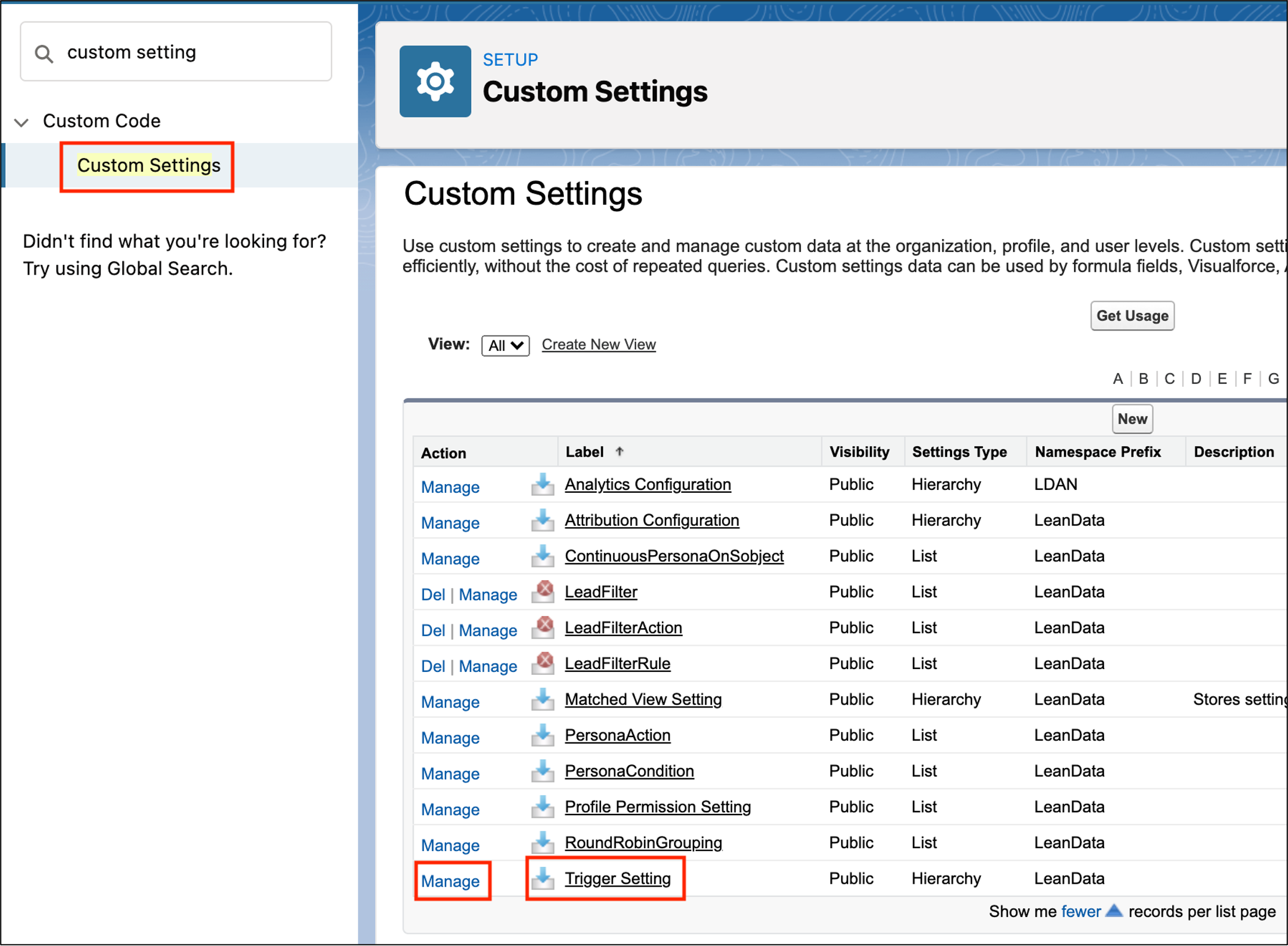
Task: Click the icon beside Matched View Setting
Action: point(542,699)
